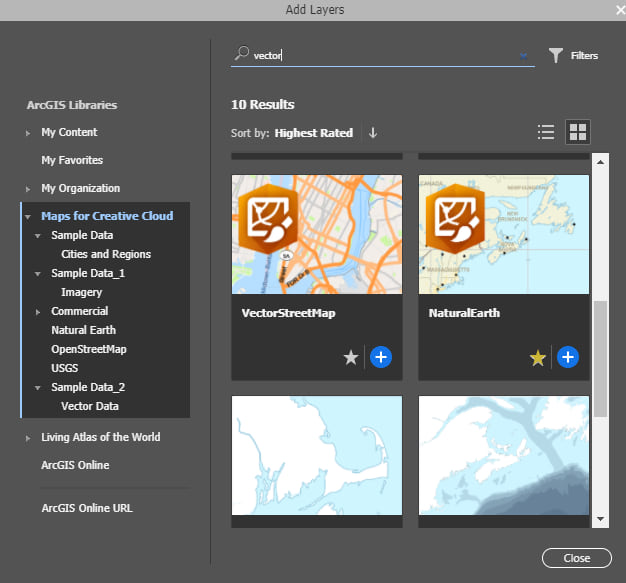Add VectorStreetMap layer with plus button

pos(381,357)
